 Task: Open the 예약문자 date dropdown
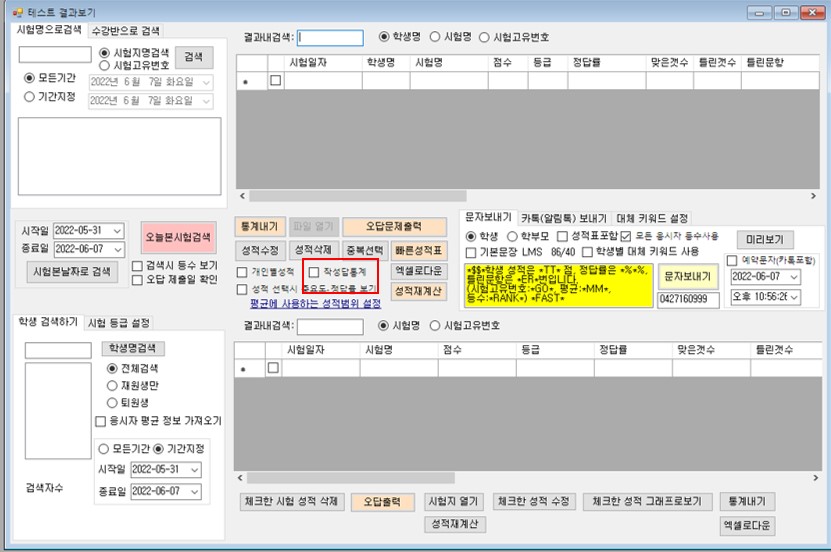point(793,277)
